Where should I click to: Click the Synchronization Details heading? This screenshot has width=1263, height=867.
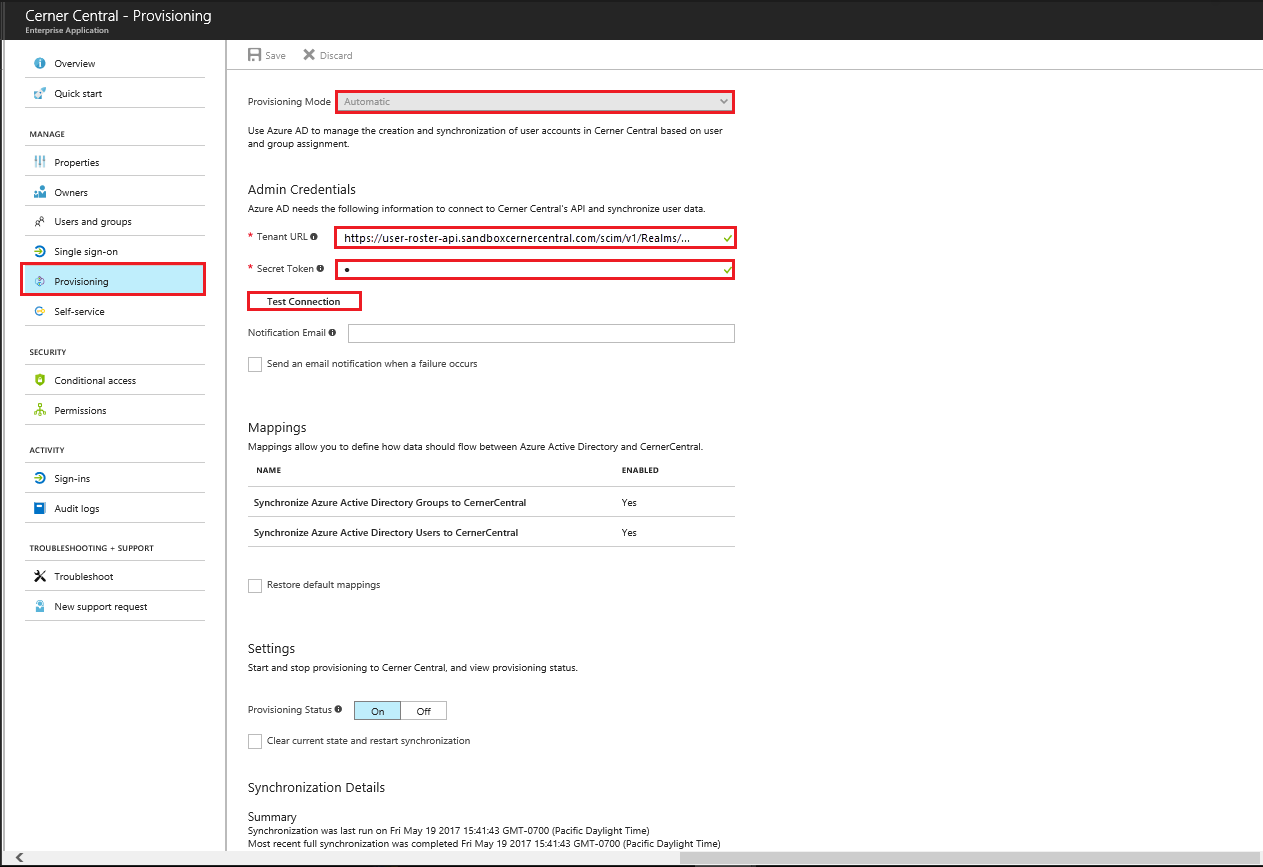point(316,787)
